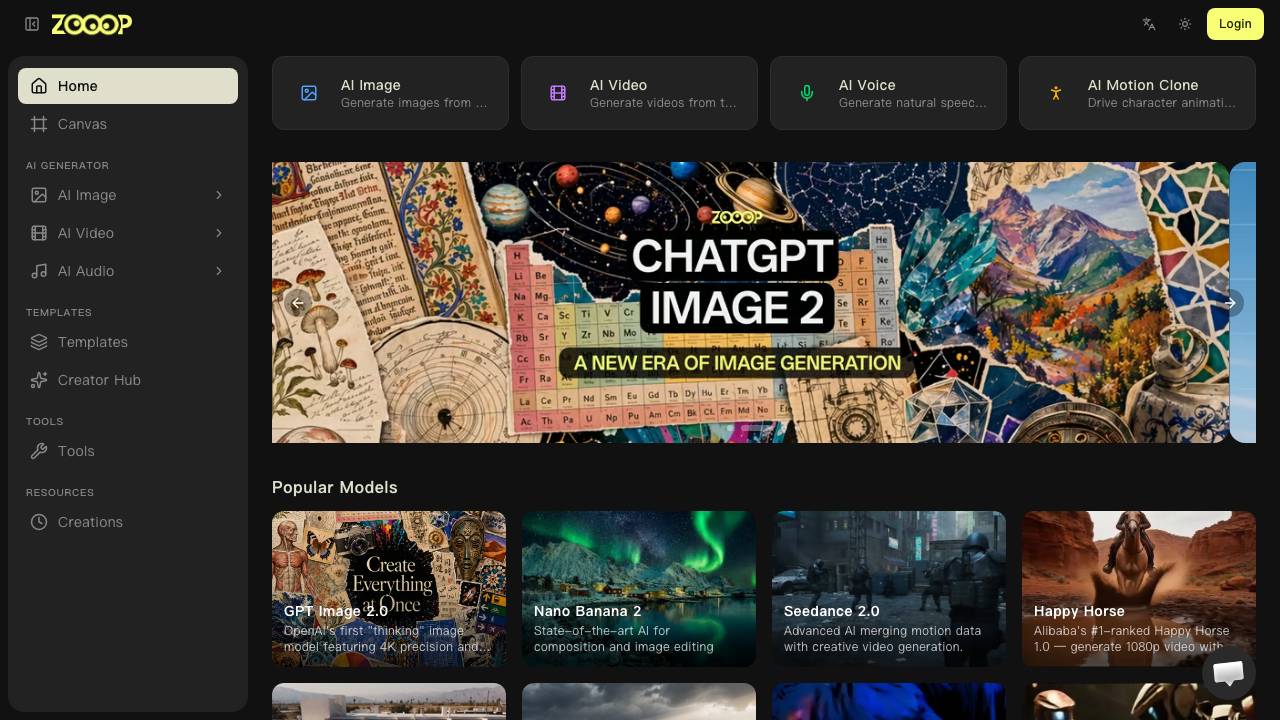Click the AI Video sidebar film icon
Viewport: 1280px width, 720px height.
tap(39, 233)
